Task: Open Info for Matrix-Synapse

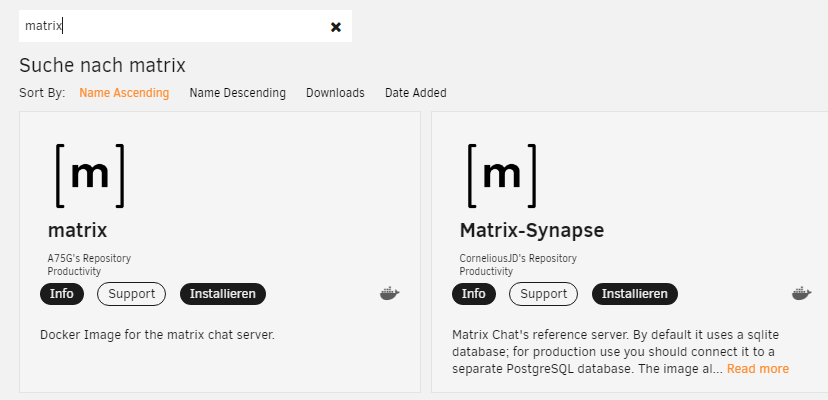Action: point(474,294)
